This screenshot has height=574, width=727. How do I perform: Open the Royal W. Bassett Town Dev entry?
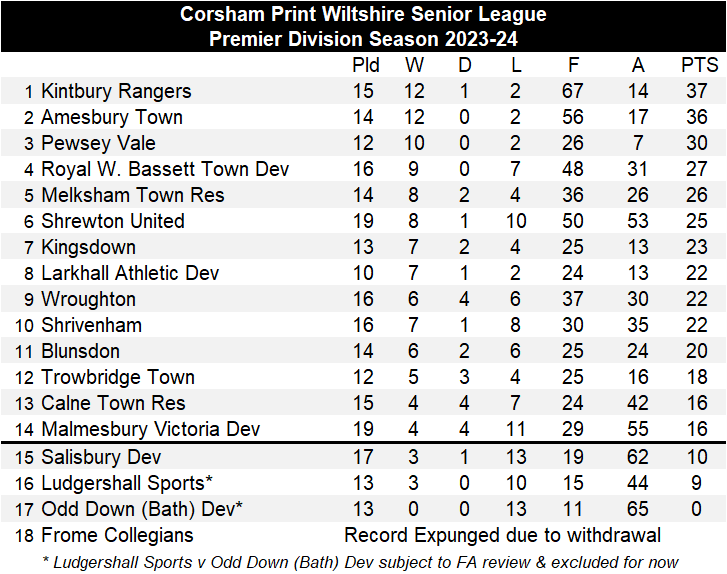tap(165, 169)
